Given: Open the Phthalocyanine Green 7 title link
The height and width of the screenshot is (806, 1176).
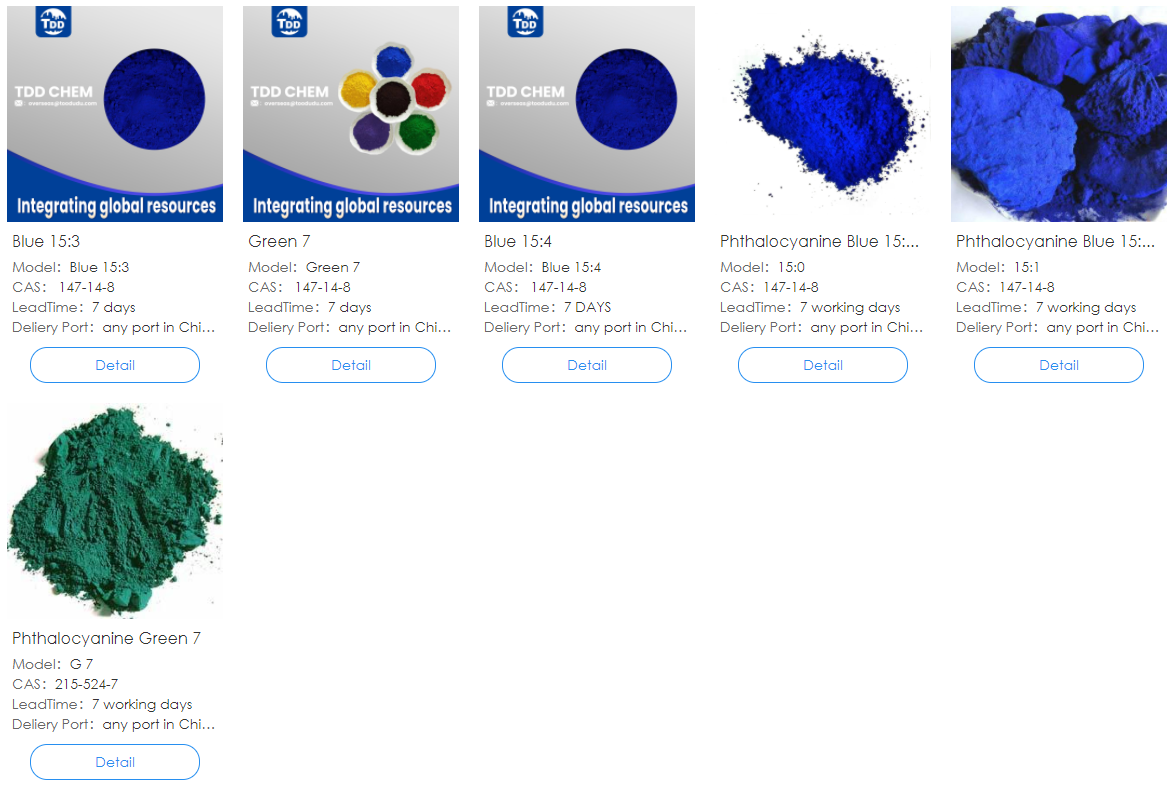Looking at the screenshot, I should [x=106, y=638].
